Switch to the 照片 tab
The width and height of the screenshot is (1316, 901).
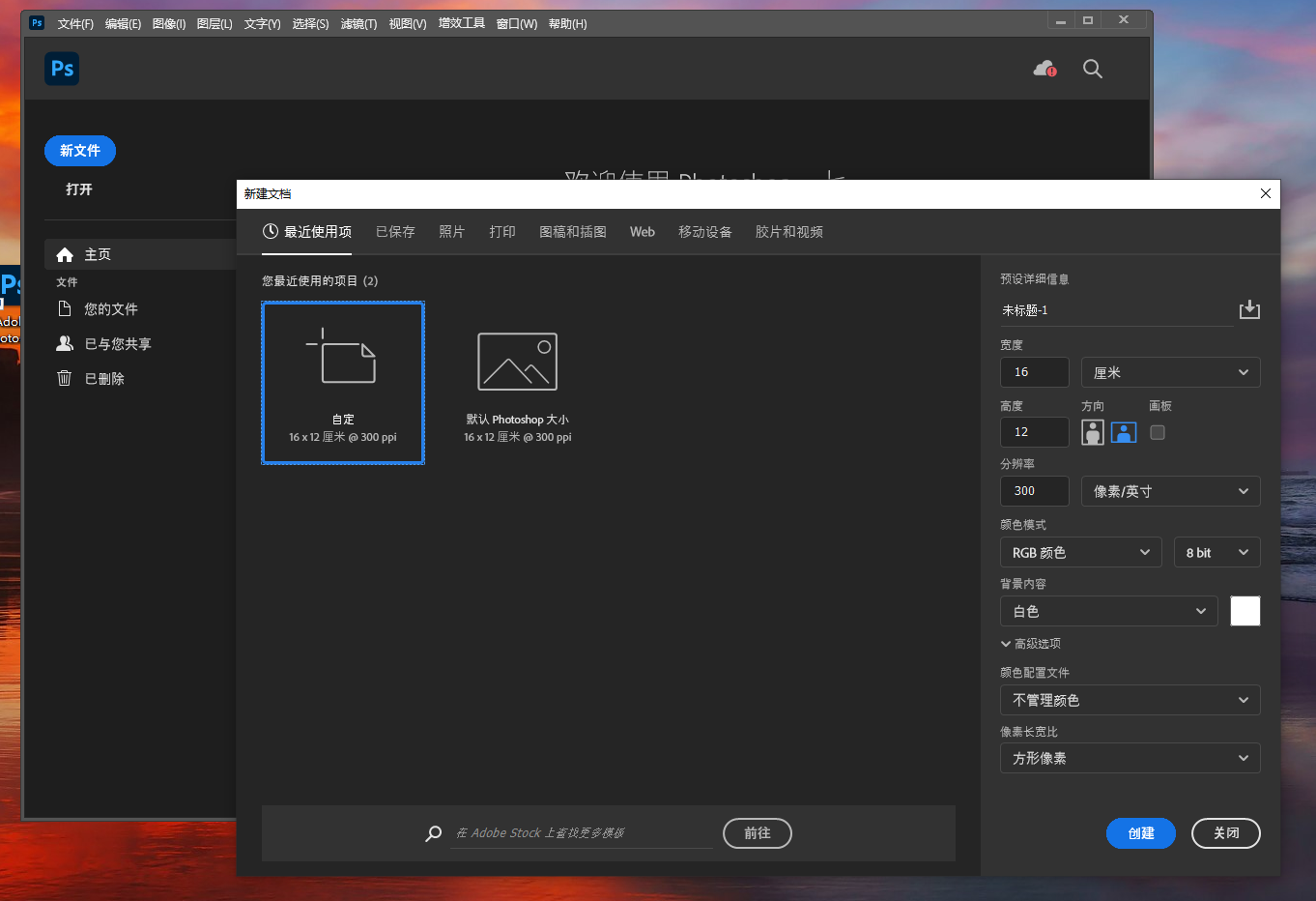[x=451, y=232]
